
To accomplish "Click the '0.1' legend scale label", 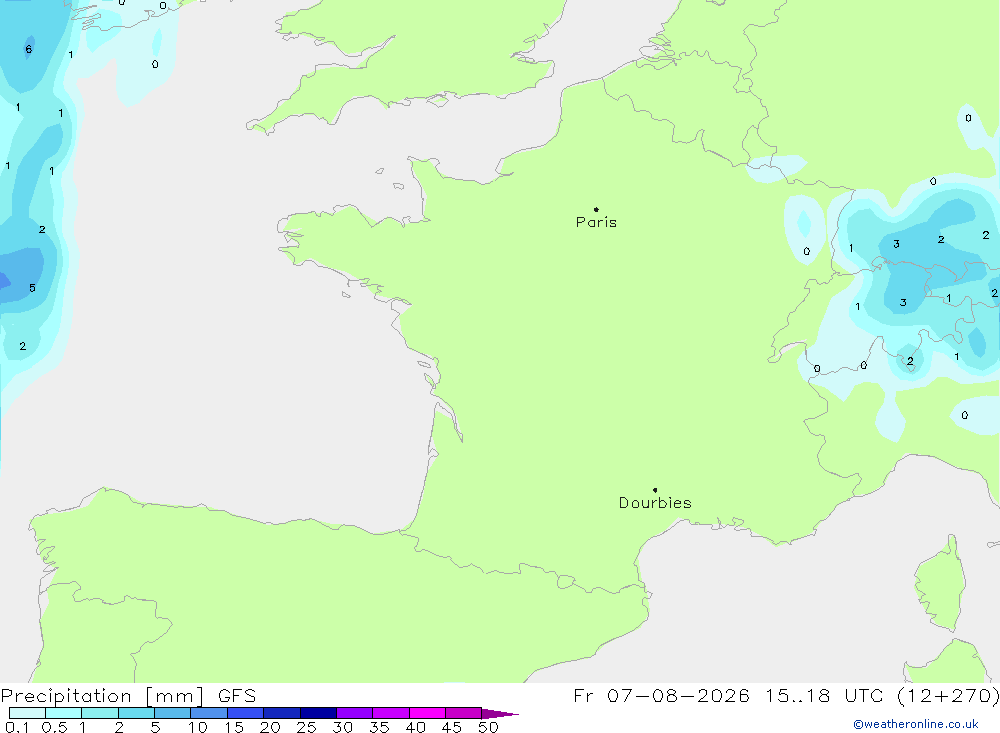I will 17,727.
